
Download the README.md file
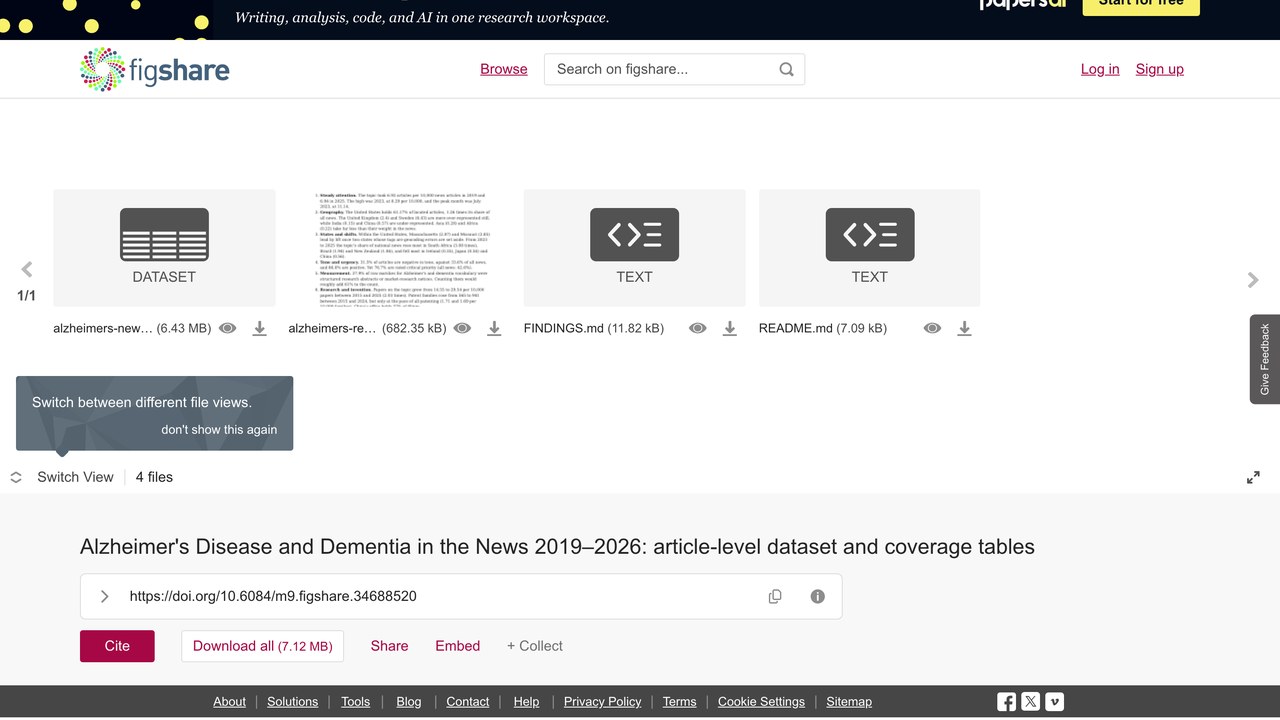point(964,328)
